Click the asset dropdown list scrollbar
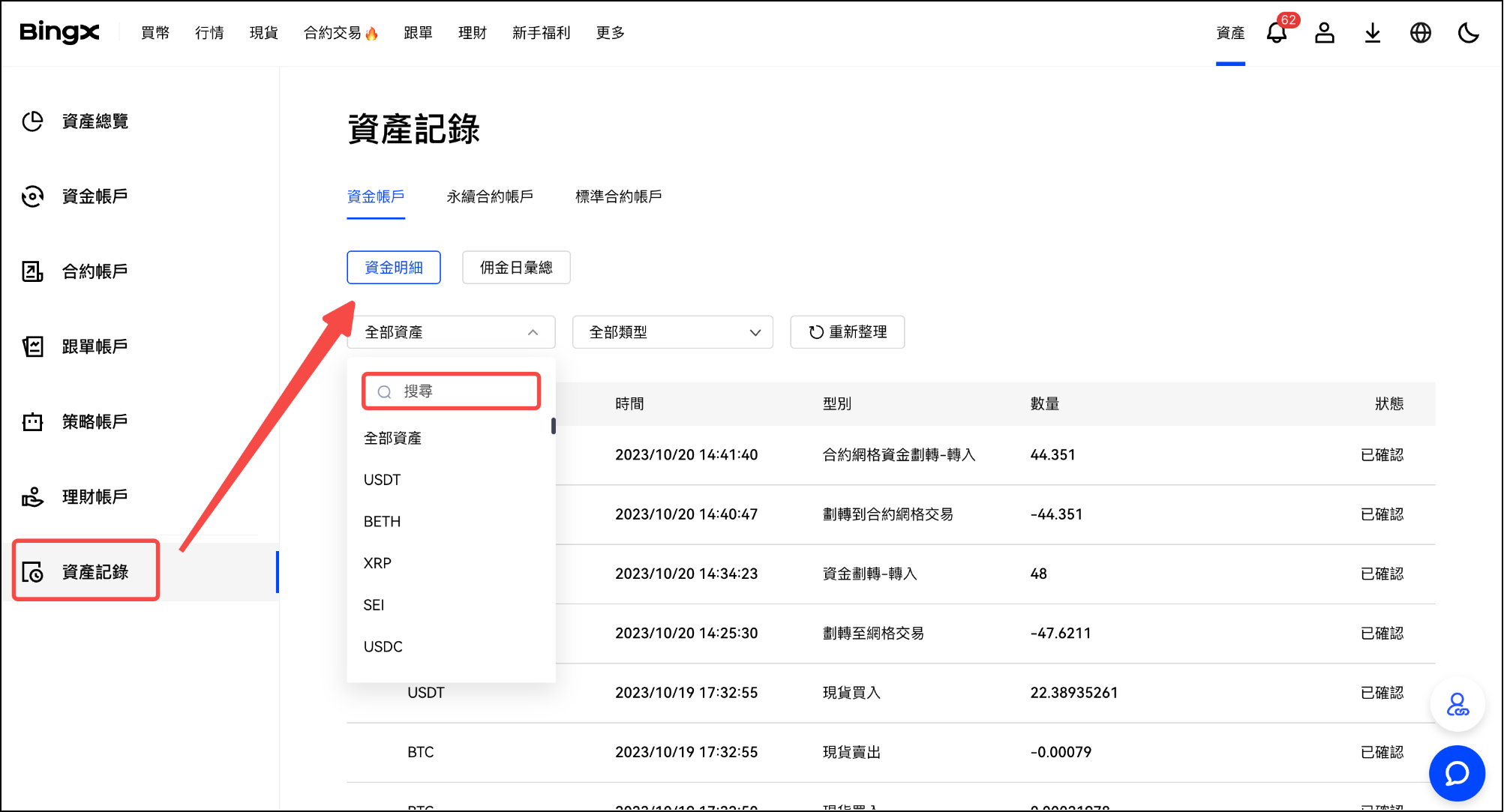This screenshot has height=812, width=1504. coord(553,426)
